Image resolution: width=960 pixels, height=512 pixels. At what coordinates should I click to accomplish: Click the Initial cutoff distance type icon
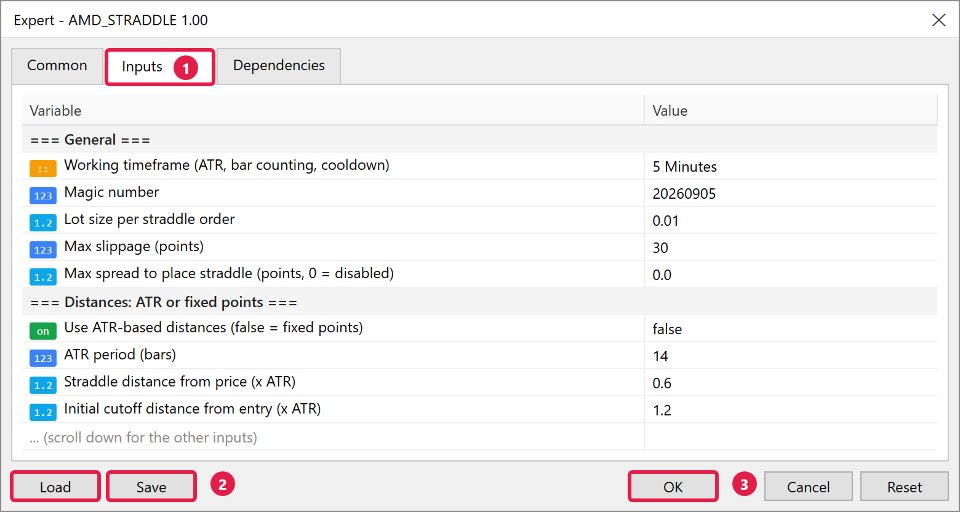tap(43, 412)
